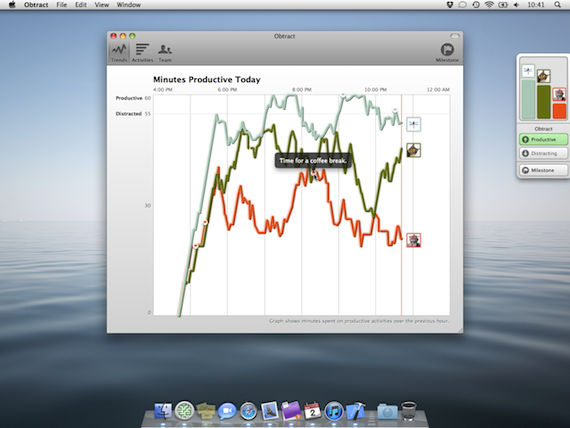Open iChat from the Dock
Image resolution: width=570 pixels, height=428 pixels.
[x=227, y=411]
